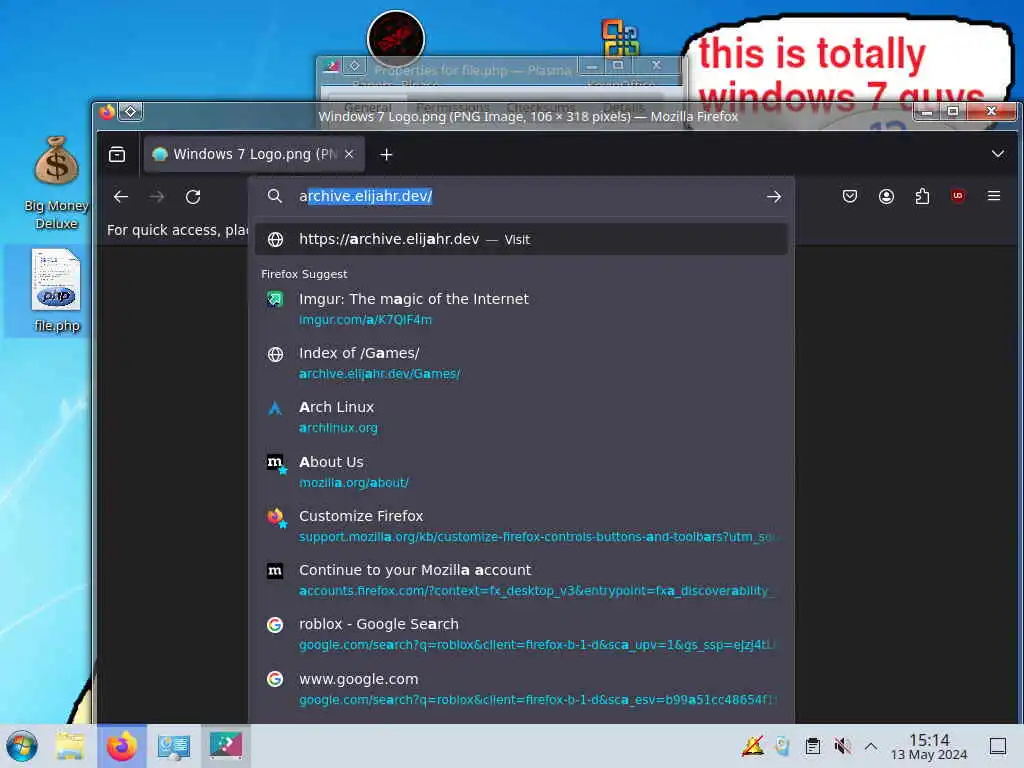Go back to the previous page

[x=121, y=197]
